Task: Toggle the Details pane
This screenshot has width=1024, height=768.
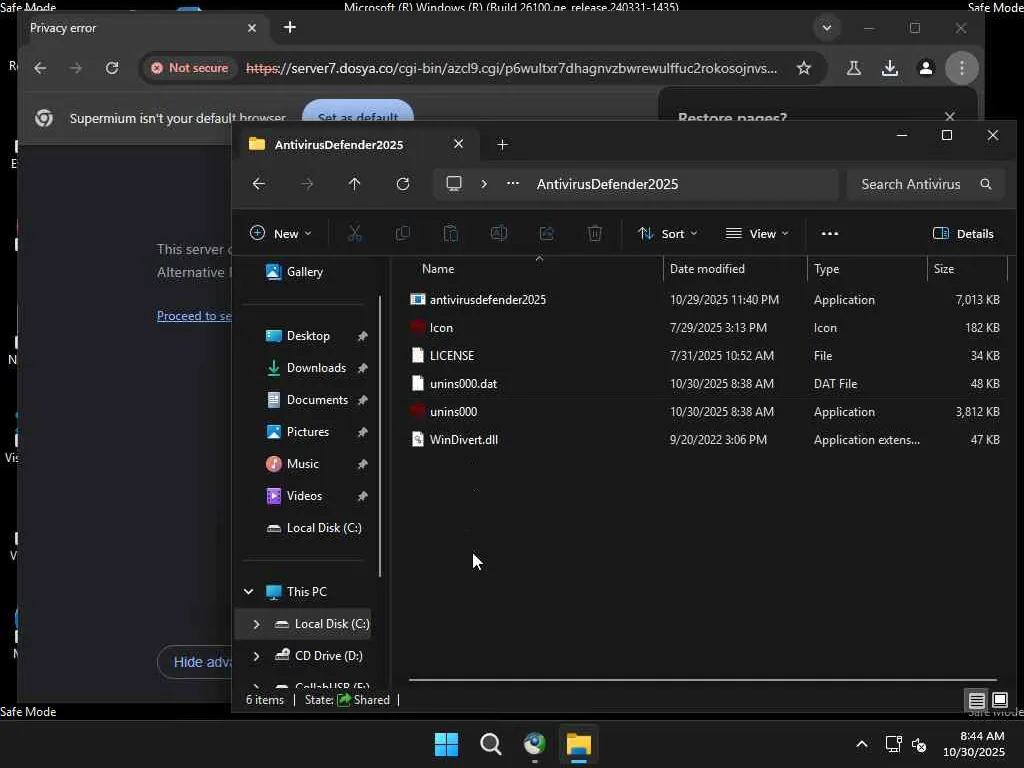Action: click(963, 234)
